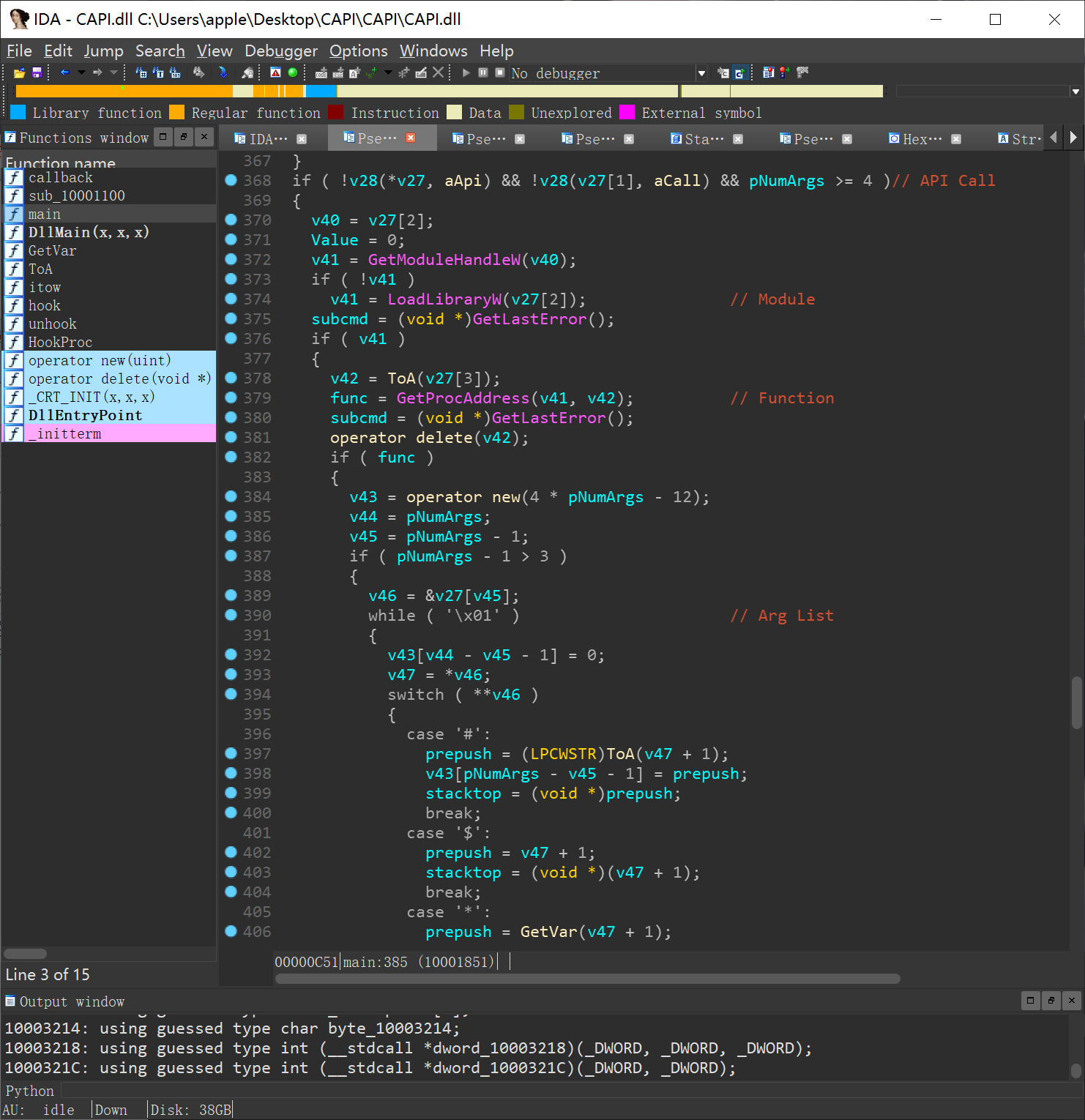Click the Add breakpoint traffic light icon

pos(784,72)
